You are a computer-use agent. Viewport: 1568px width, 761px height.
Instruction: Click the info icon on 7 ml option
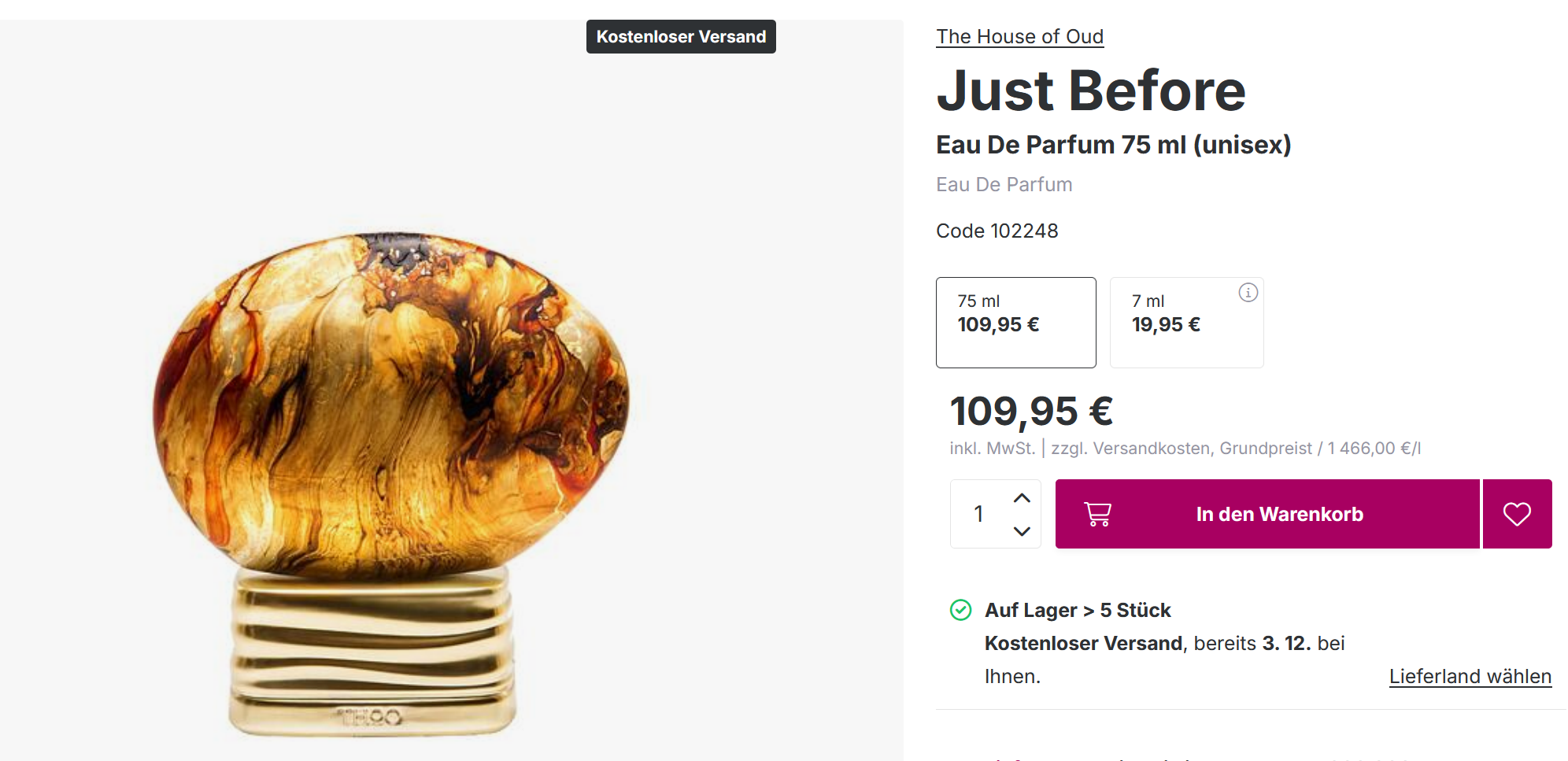1248,293
